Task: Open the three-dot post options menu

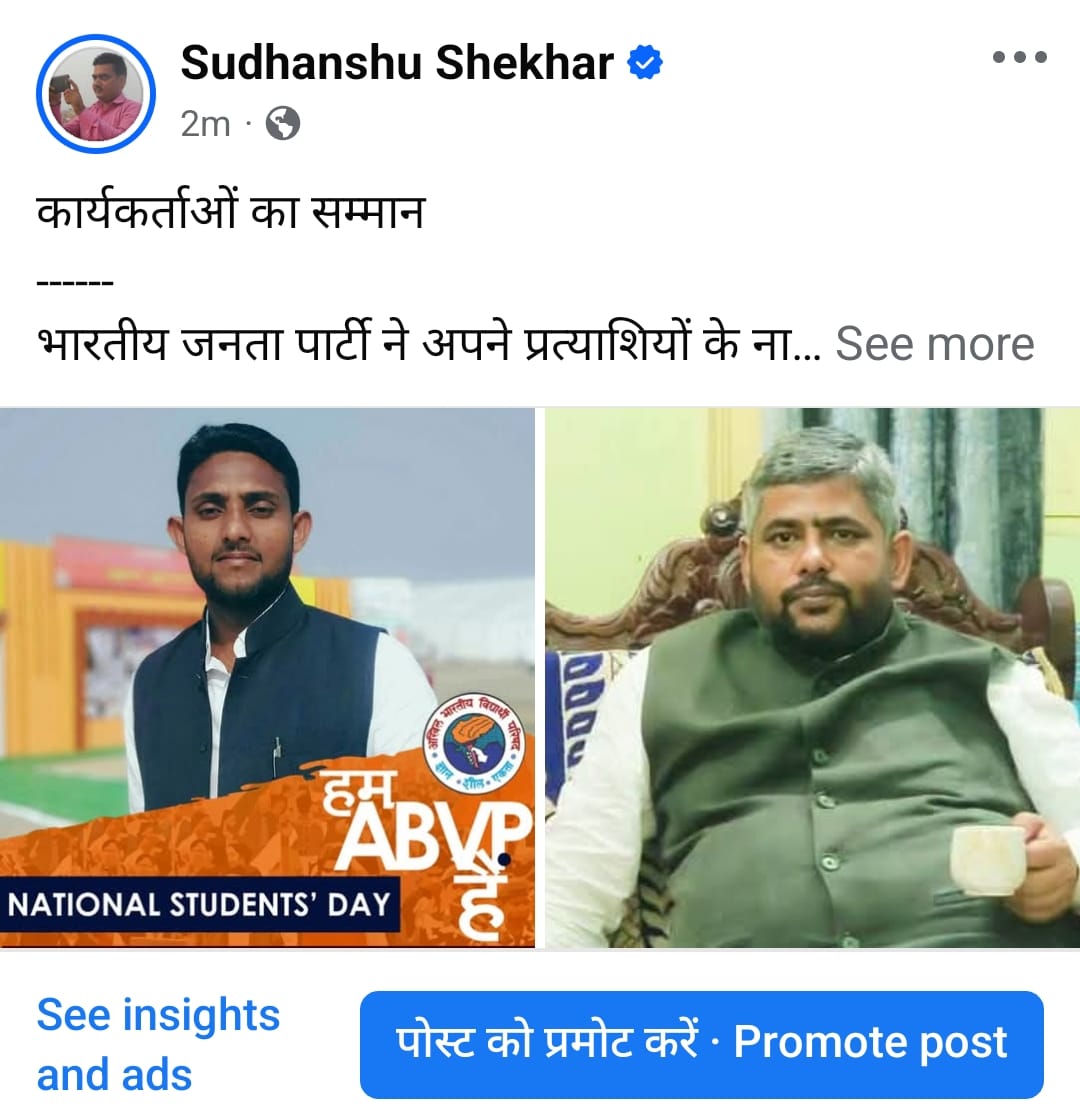Action: pos(1019,57)
